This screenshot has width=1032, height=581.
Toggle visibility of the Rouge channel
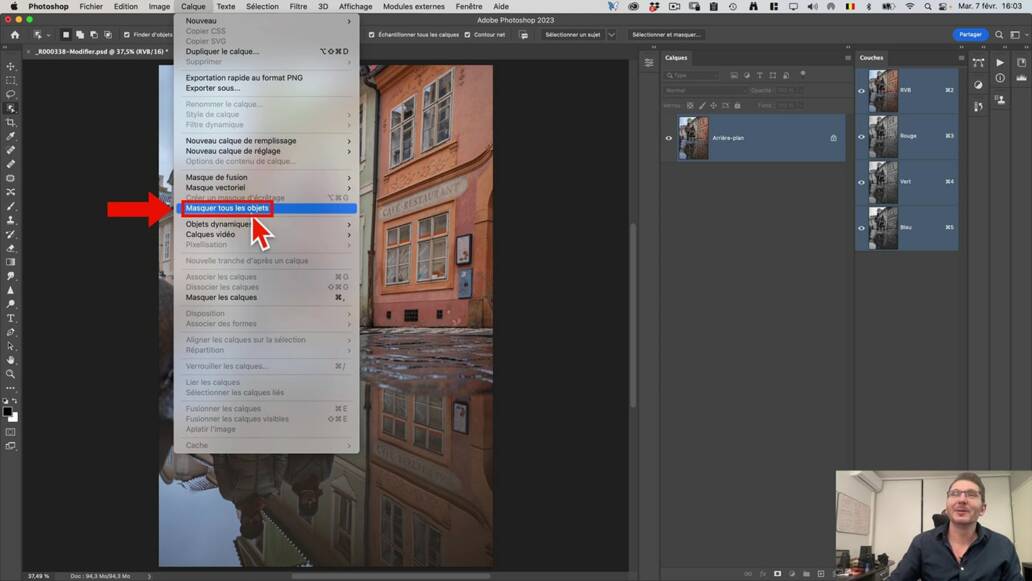click(x=859, y=137)
